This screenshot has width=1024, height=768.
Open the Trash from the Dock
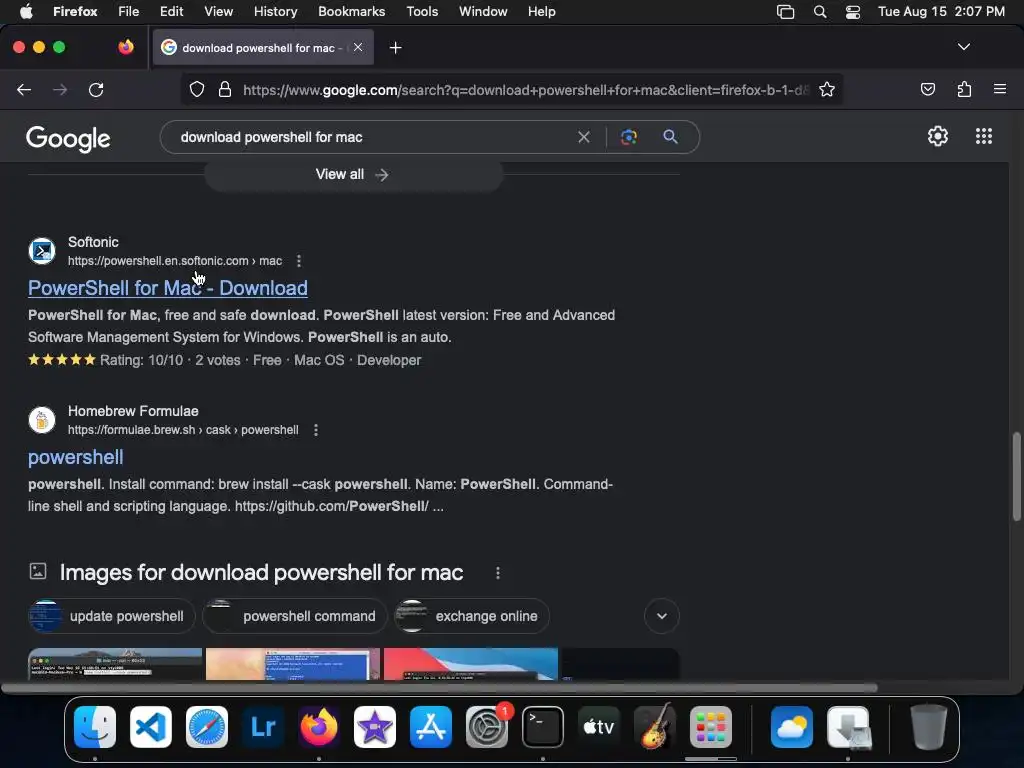click(x=929, y=727)
